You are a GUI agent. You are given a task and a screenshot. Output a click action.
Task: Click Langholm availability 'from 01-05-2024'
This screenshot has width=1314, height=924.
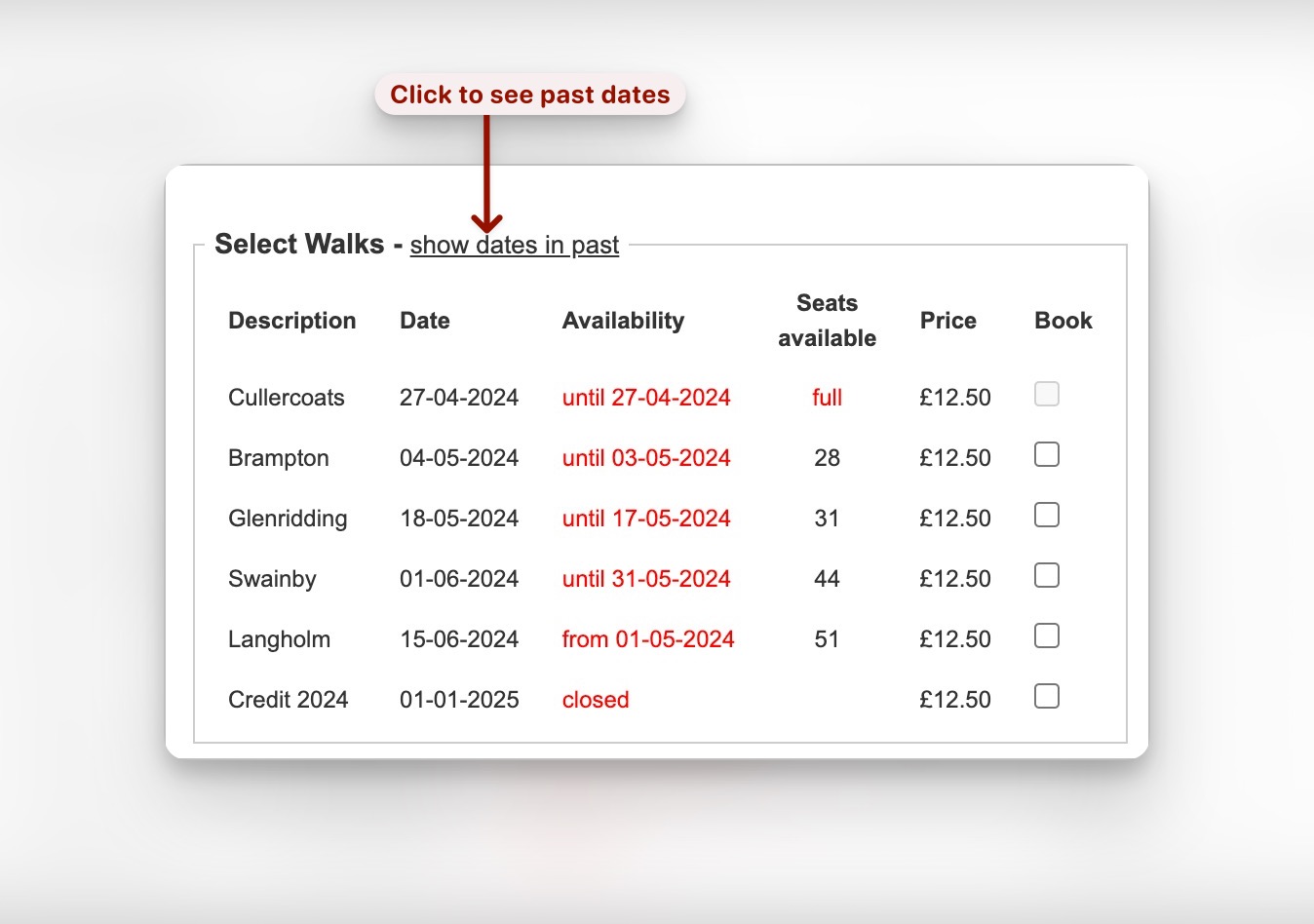point(648,639)
